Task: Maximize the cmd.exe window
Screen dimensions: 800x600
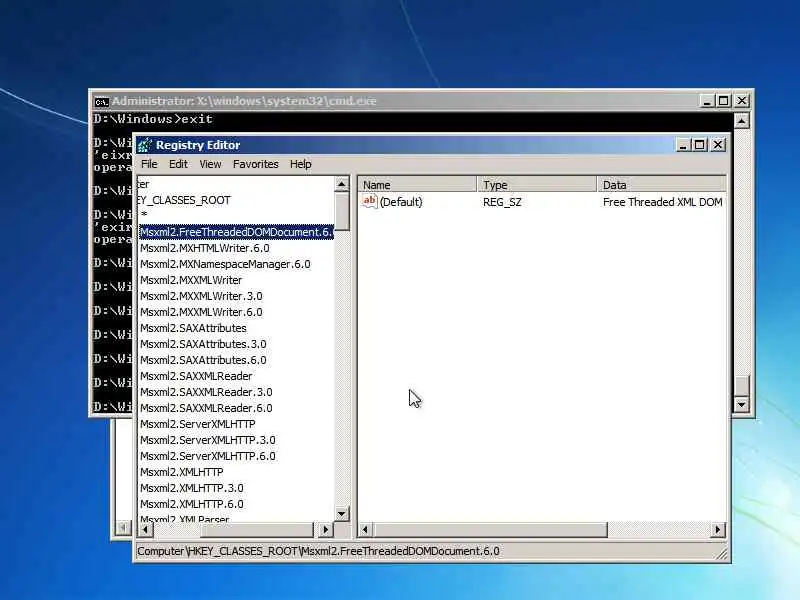Action: 723,101
